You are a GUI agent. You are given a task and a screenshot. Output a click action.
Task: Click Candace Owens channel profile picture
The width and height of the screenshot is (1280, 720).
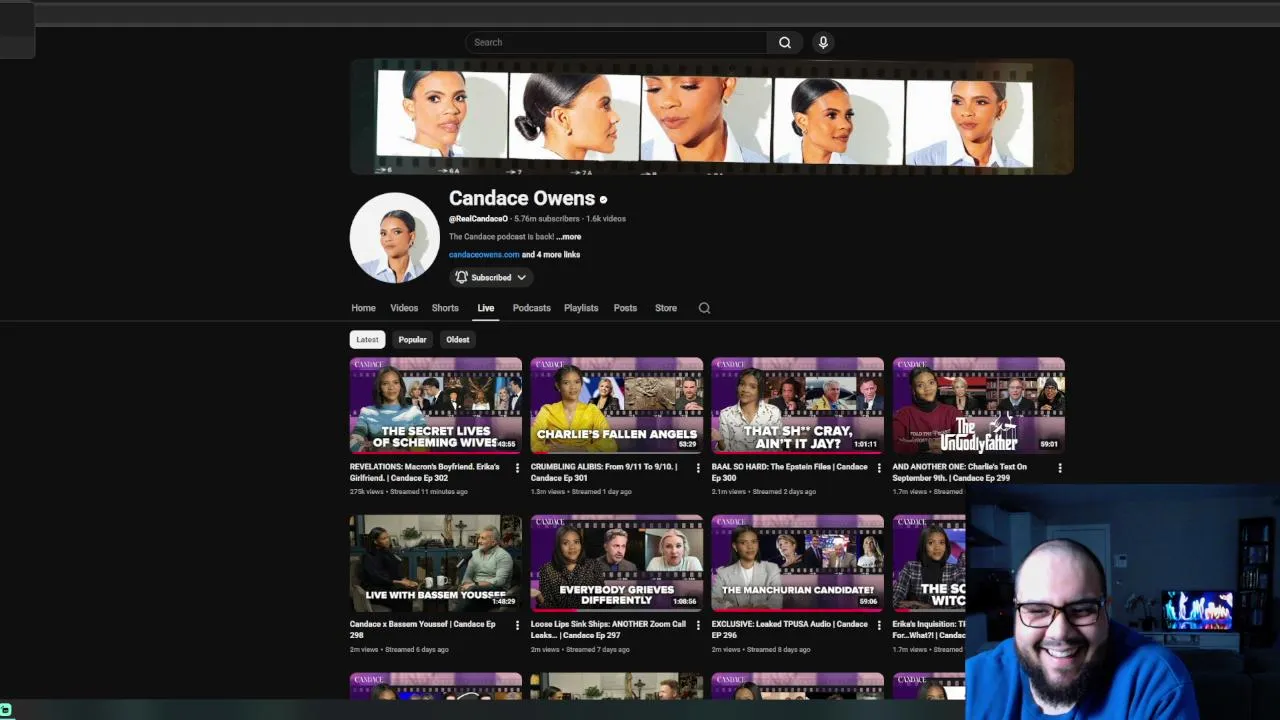coord(394,238)
